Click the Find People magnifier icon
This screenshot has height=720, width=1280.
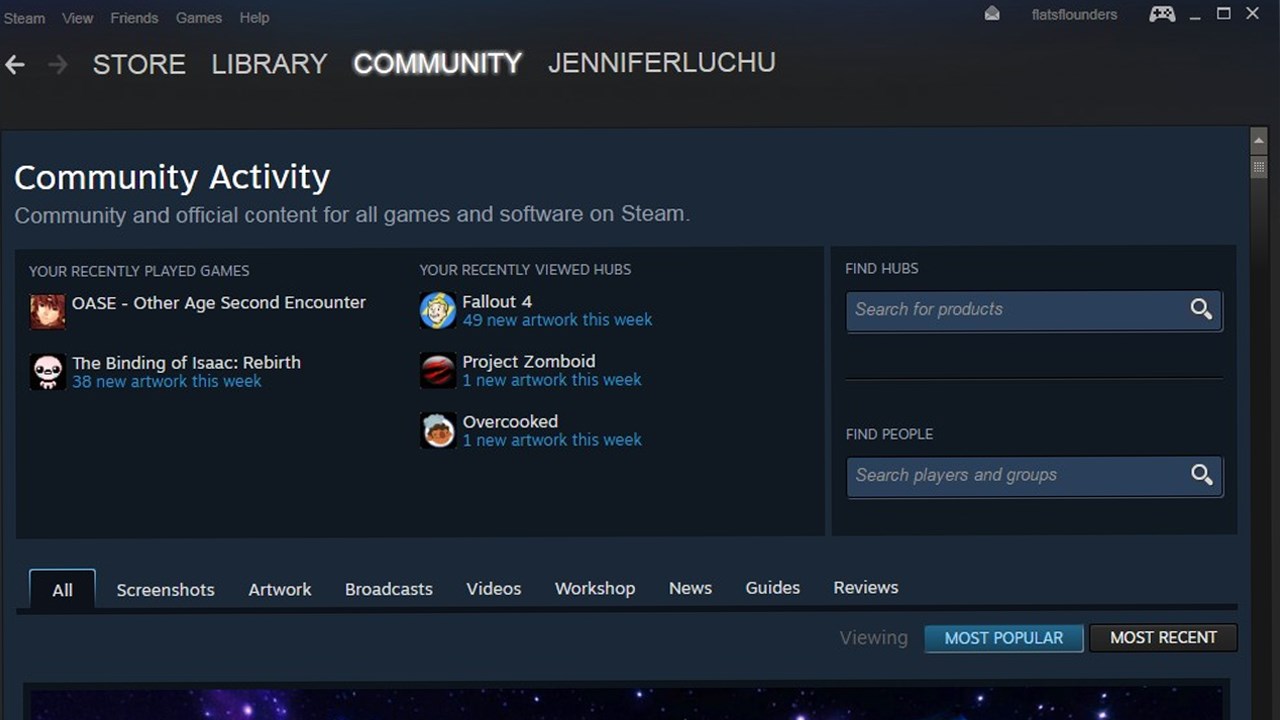coord(1201,475)
